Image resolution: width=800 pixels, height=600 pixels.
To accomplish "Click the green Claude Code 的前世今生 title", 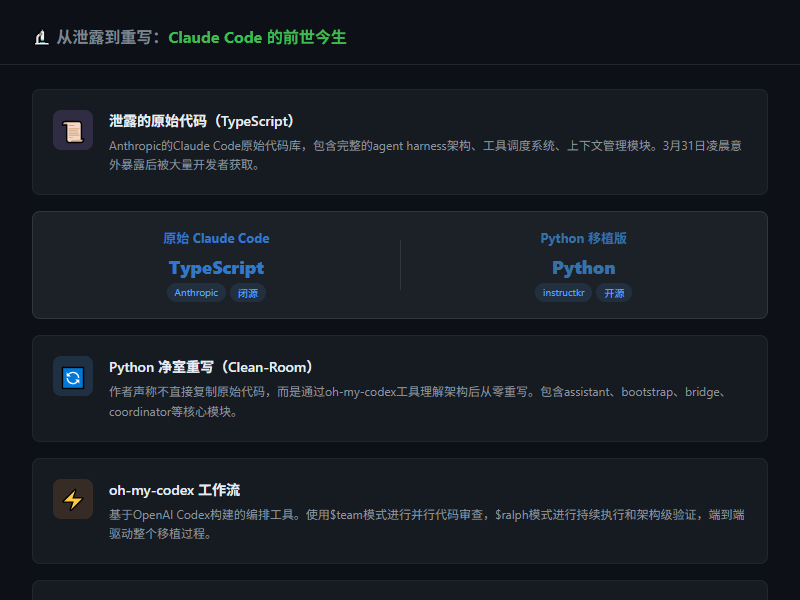I will point(256,37).
